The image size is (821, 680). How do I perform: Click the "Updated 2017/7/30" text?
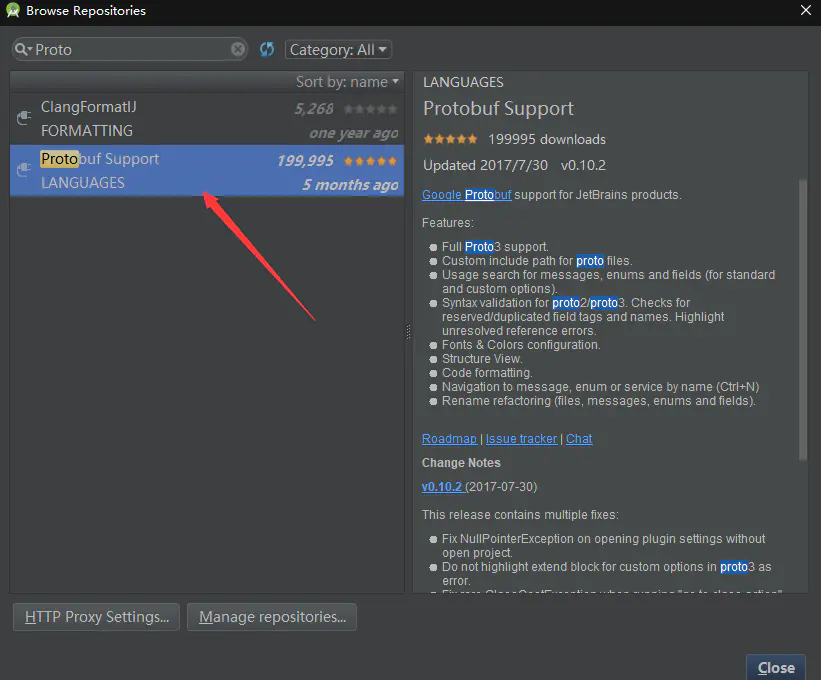click(485, 165)
